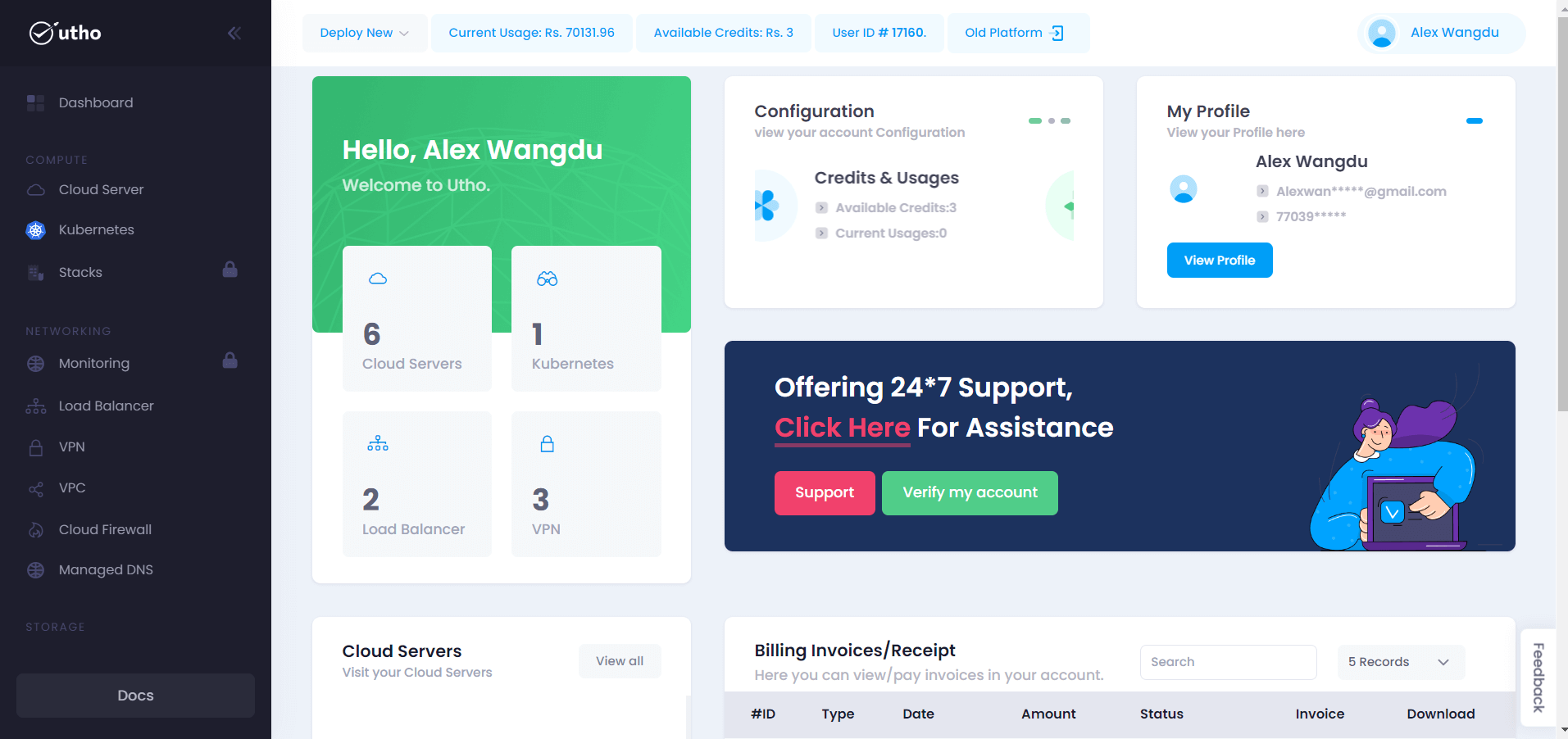Follow the Click Here assistance link
The height and width of the screenshot is (739, 1568).
842,428
